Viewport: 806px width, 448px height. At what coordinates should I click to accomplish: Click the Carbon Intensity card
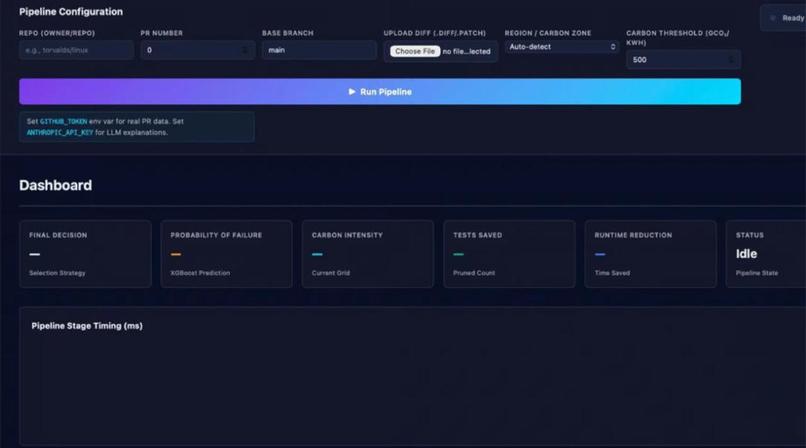368,254
